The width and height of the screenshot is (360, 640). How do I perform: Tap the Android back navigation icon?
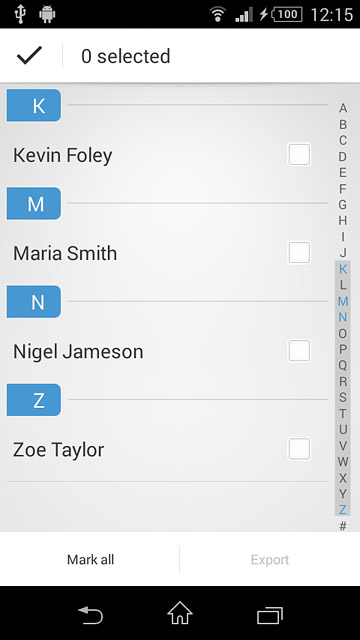(90, 615)
